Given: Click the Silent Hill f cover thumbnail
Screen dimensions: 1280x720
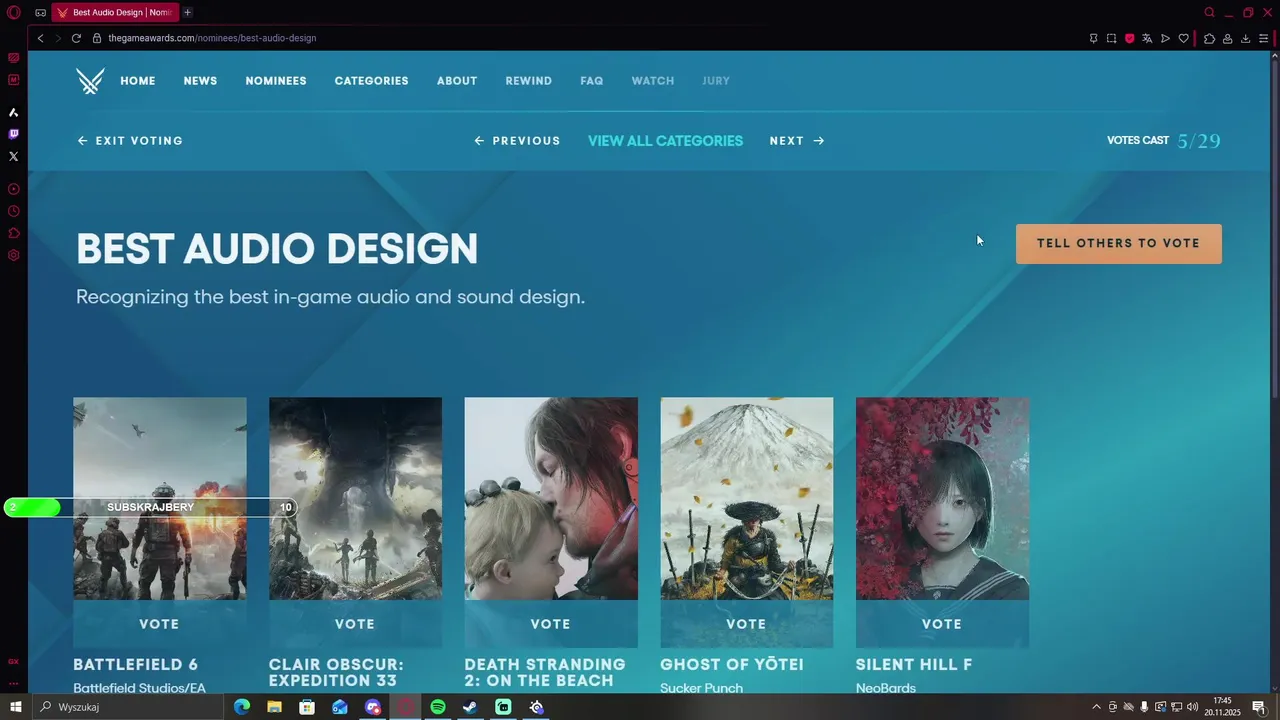Looking at the screenshot, I should [942, 499].
